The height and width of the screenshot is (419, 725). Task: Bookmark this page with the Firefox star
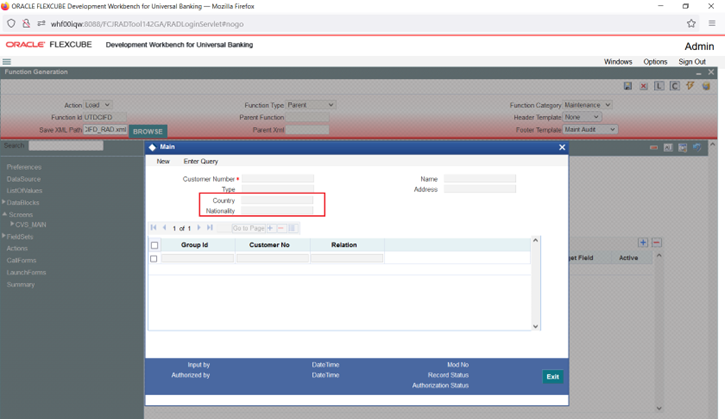[x=691, y=24]
